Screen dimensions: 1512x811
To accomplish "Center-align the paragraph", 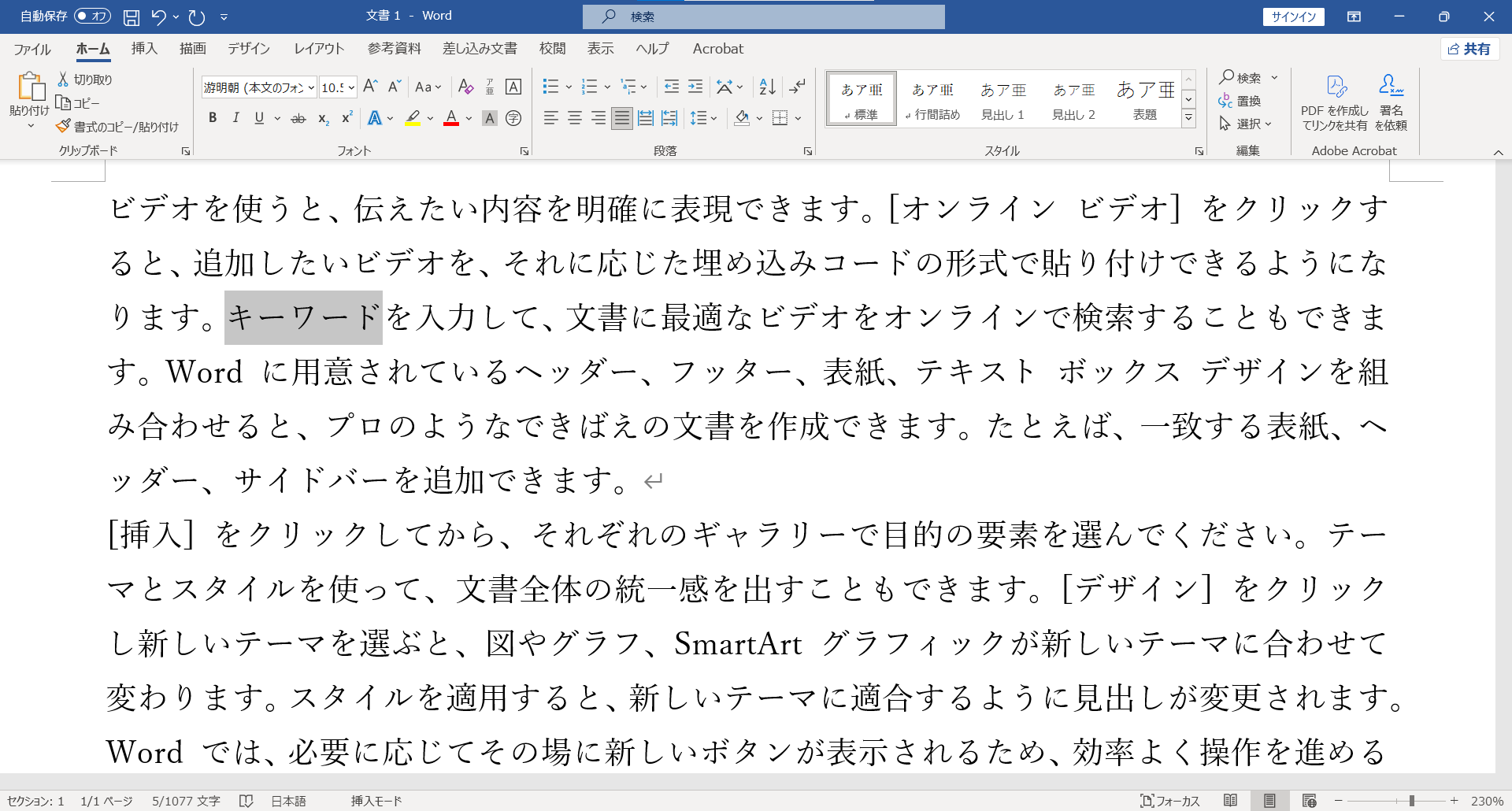I will click(575, 118).
